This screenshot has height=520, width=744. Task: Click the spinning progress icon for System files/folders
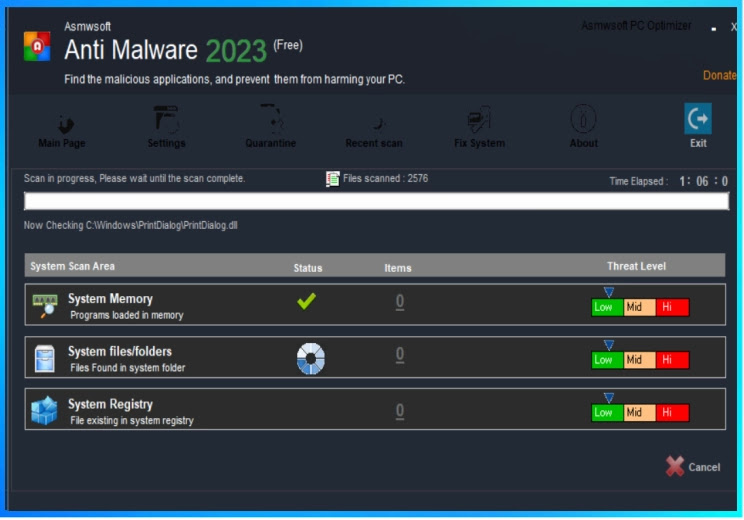311,359
